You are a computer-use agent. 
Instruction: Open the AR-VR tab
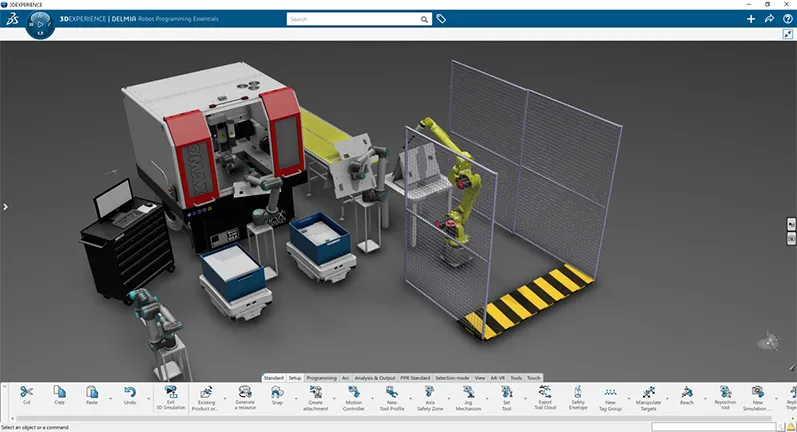click(498, 378)
